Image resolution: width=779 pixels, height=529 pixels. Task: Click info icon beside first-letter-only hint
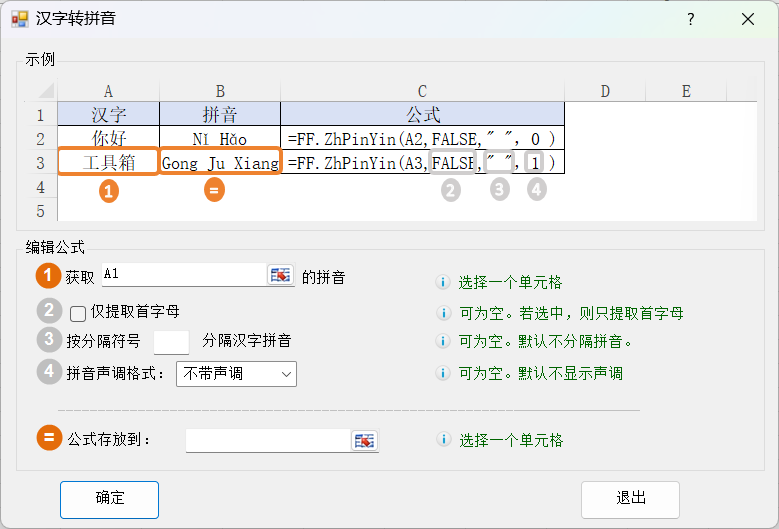pyautogui.click(x=443, y=313)
